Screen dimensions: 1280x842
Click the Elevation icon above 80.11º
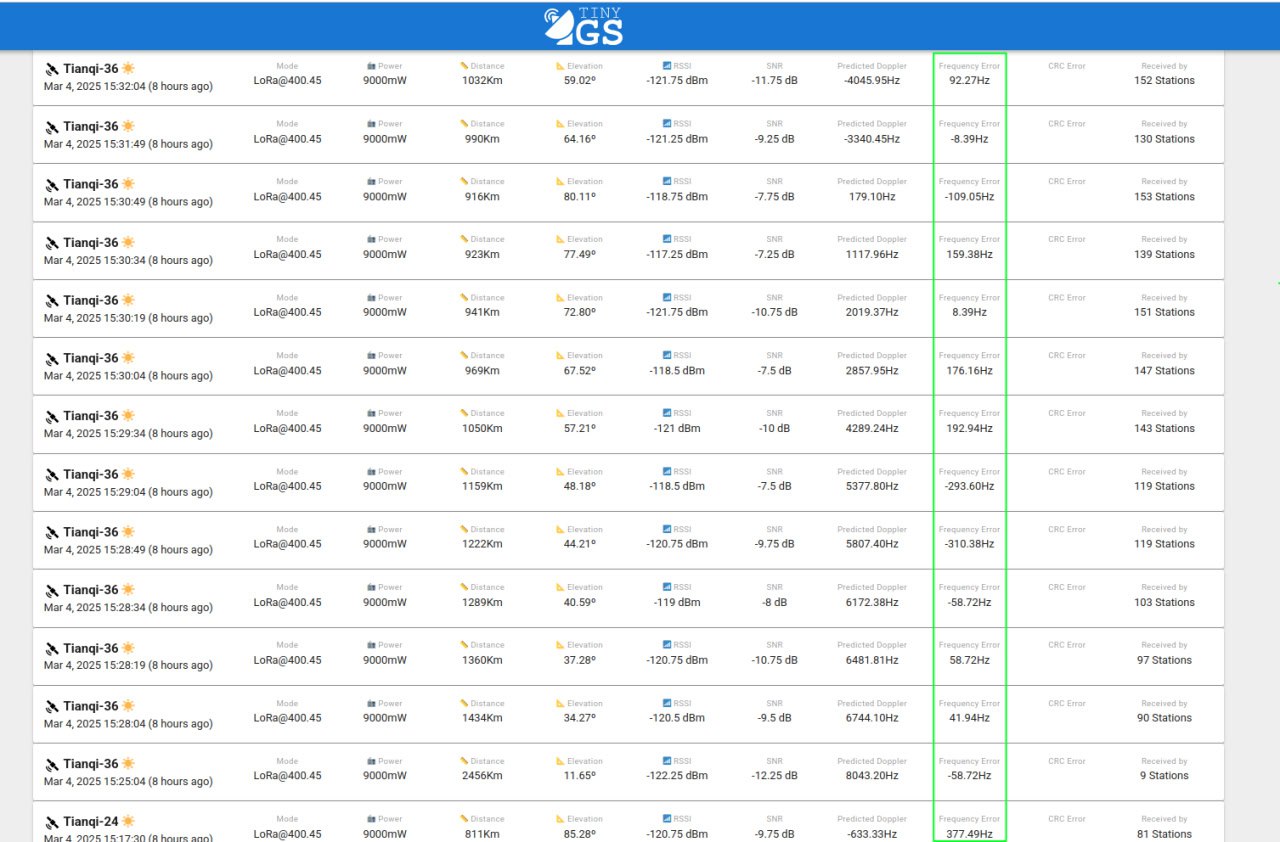tap(560, 182)
